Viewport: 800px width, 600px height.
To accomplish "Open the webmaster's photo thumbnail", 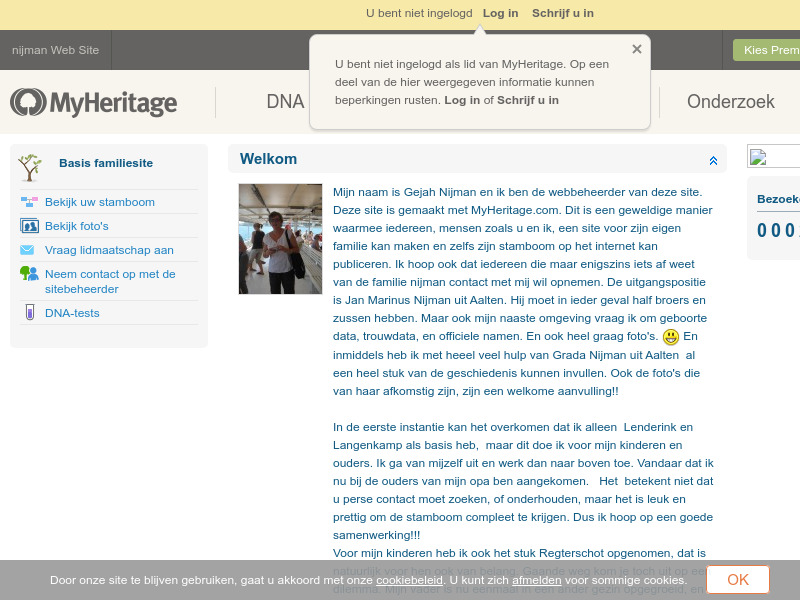I will [x=280, y=238].
